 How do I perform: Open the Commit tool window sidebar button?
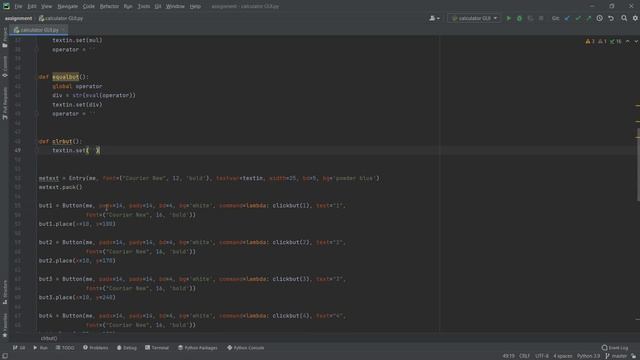(x=5, y=67)
